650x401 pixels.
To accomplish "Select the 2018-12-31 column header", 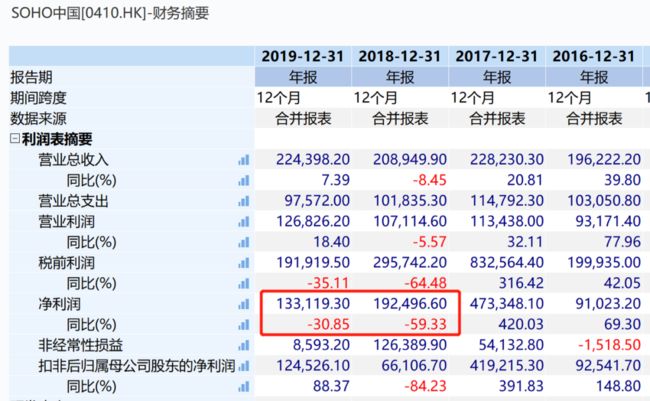I will coord(400,56).
